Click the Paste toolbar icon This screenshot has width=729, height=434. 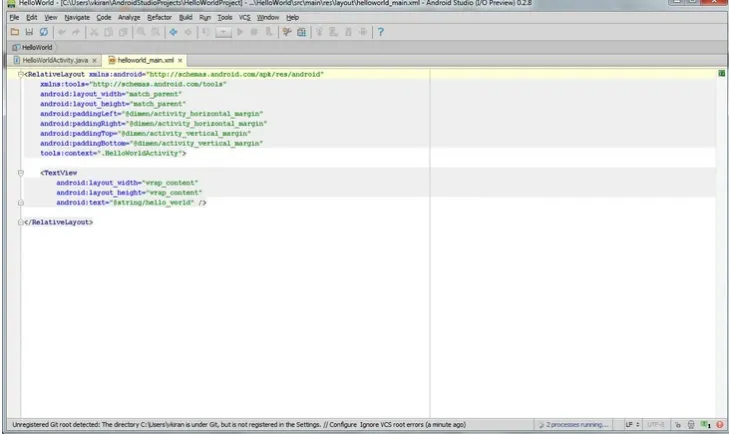point(123,32)
